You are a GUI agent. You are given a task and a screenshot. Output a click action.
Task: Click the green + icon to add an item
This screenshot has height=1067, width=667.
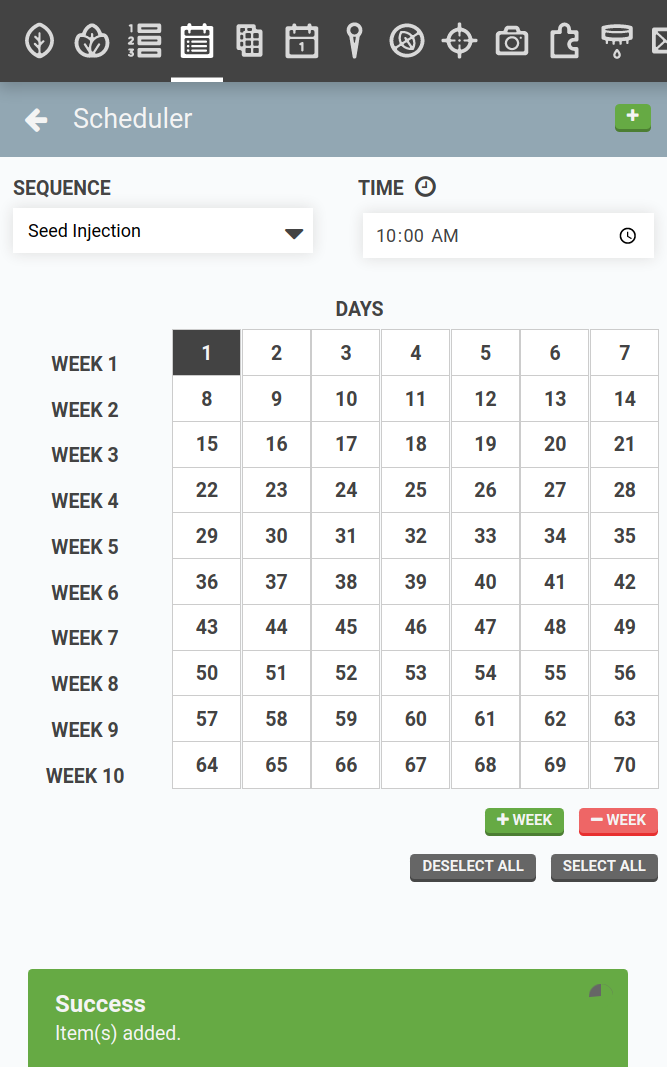[632, 117]
